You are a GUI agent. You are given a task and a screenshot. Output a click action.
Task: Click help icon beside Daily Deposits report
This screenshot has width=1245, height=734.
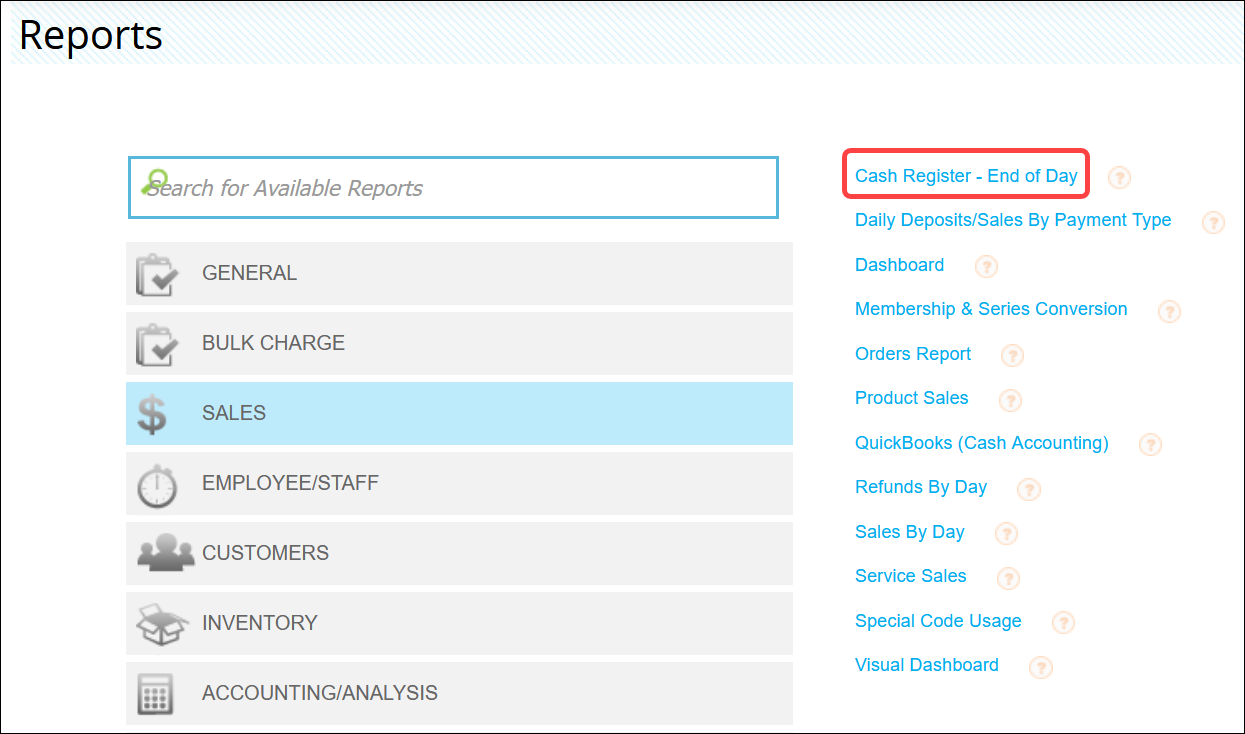point(1213,222)
